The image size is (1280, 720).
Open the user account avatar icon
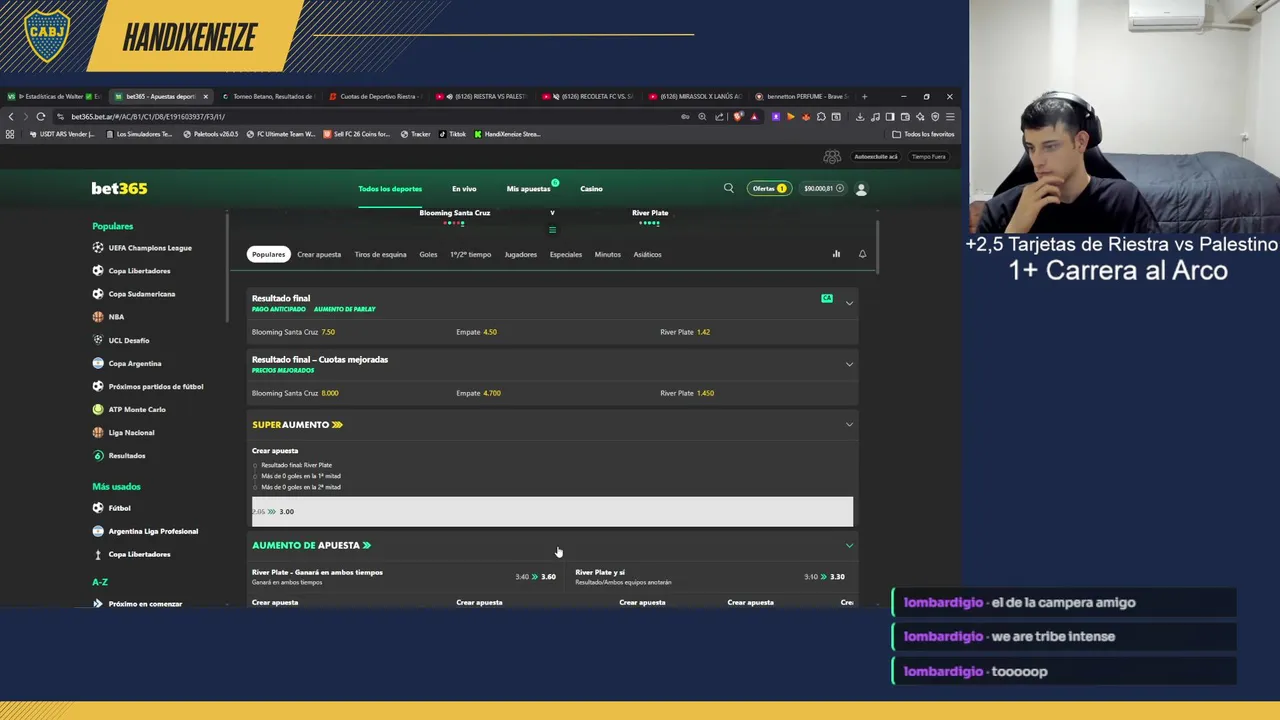tap(861, 188)
